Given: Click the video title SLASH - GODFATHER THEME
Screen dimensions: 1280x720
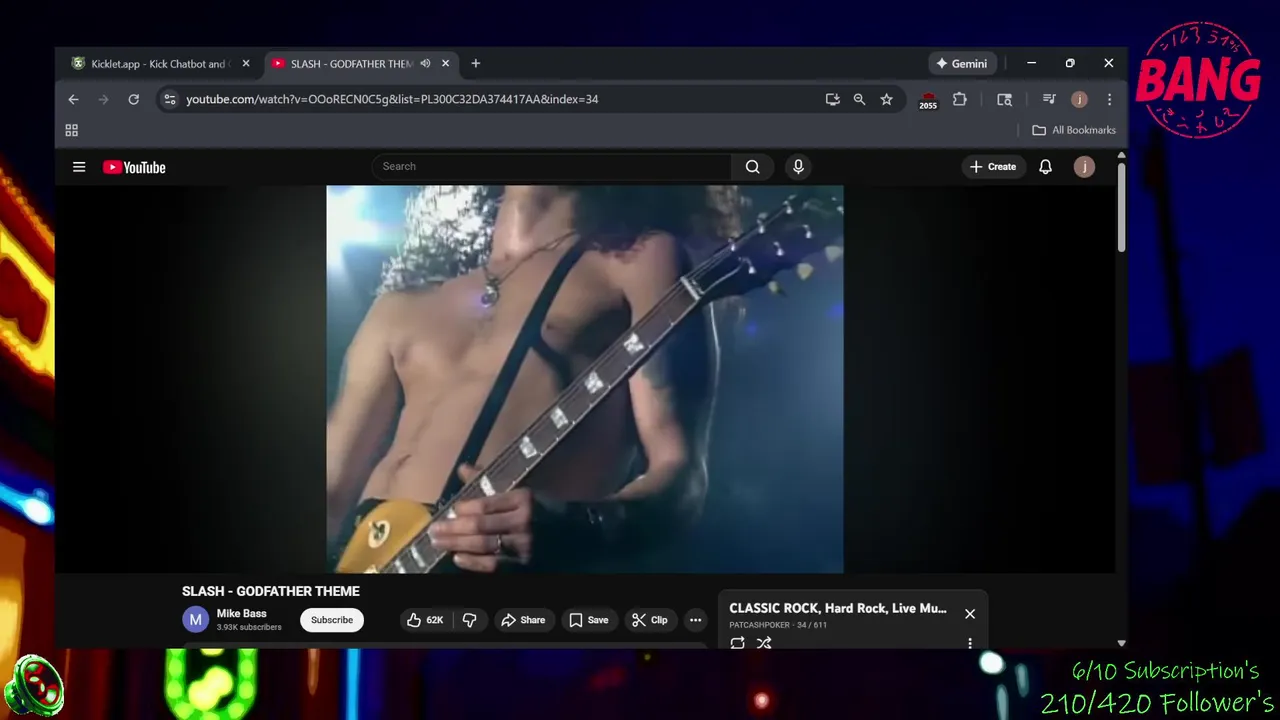Looking at the screenshot, I should (x=271, y=591).
